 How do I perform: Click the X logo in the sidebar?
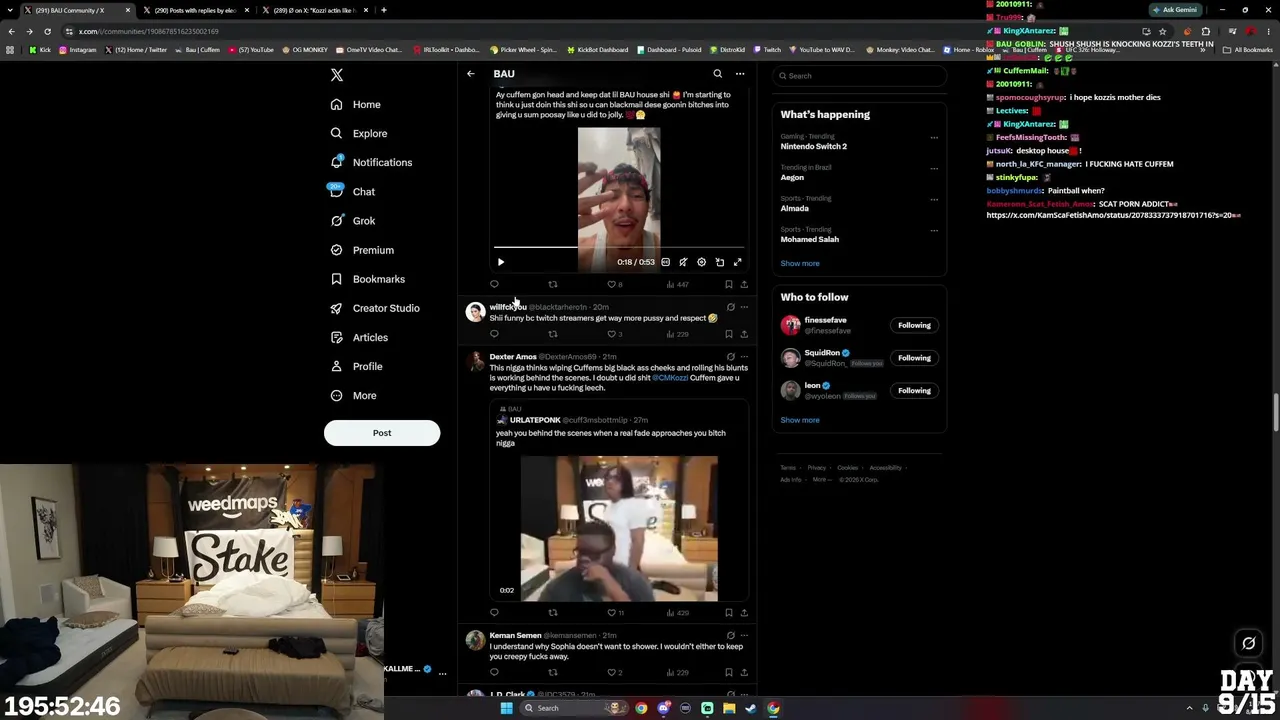point(337,75)
